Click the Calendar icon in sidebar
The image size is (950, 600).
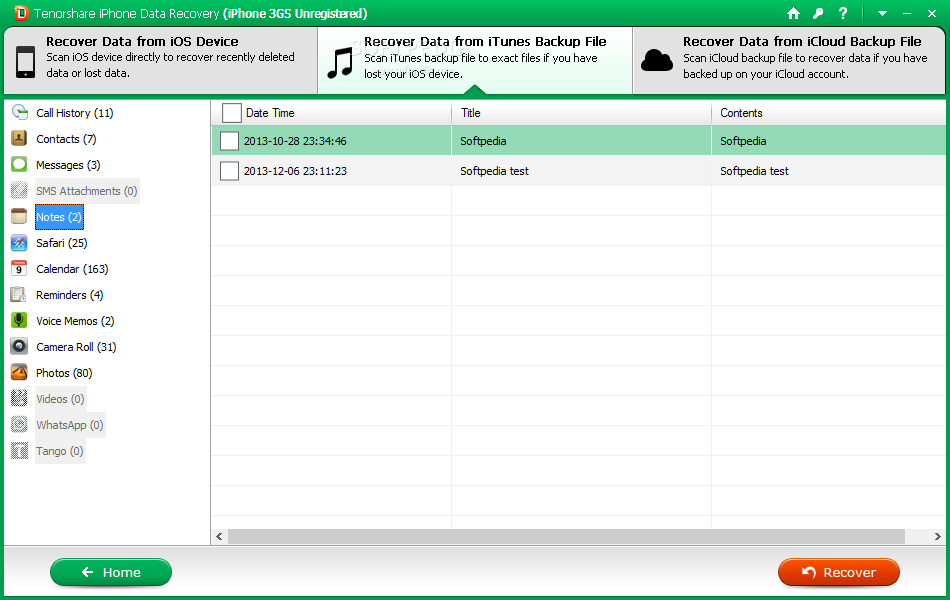pos(19,269)
